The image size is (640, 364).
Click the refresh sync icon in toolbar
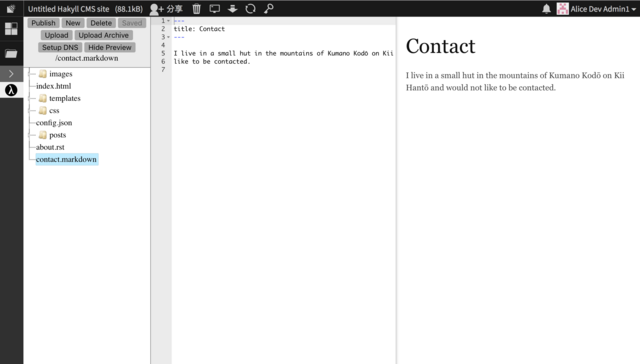pos(250,9)
